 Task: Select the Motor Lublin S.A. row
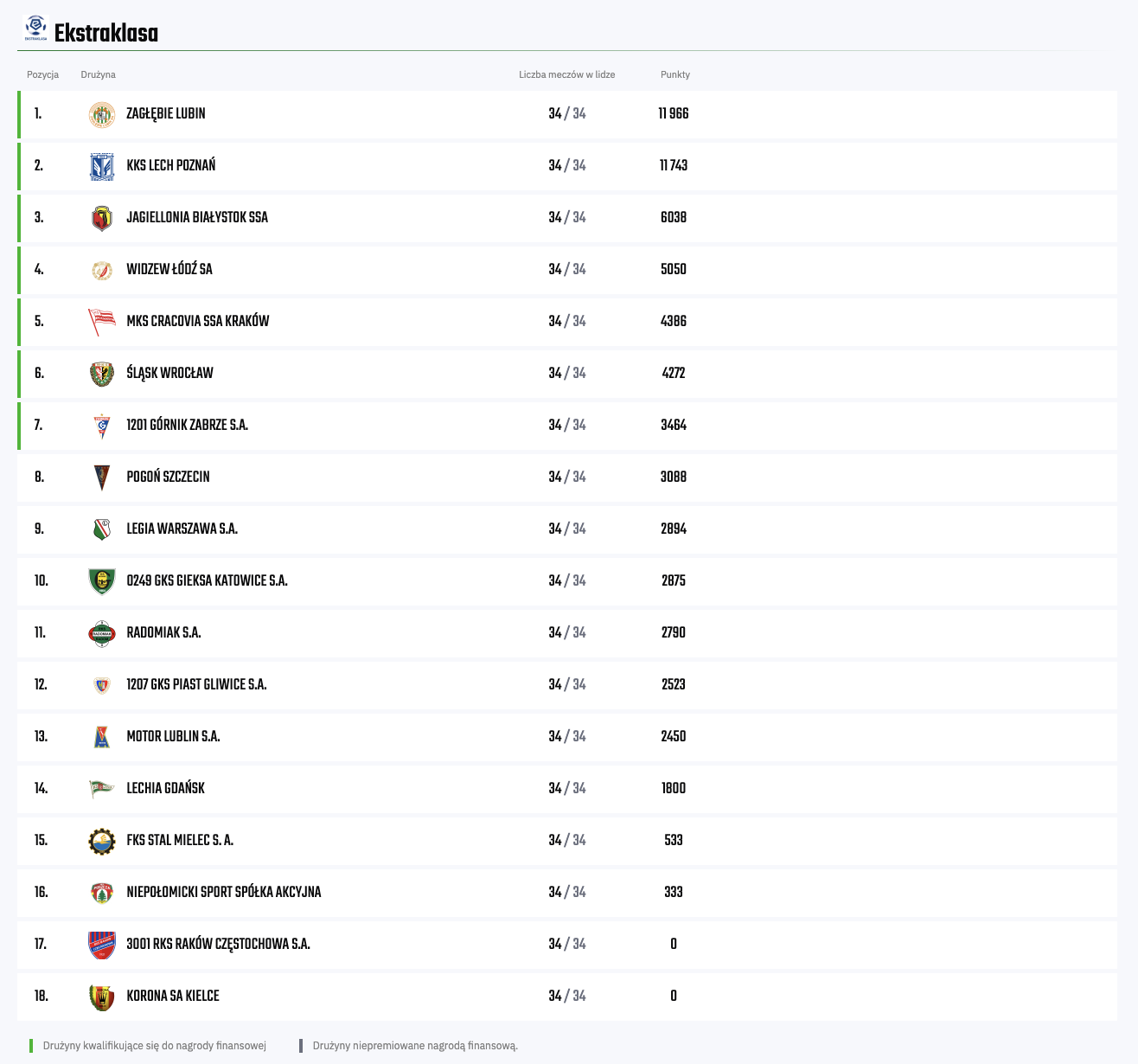567,737
